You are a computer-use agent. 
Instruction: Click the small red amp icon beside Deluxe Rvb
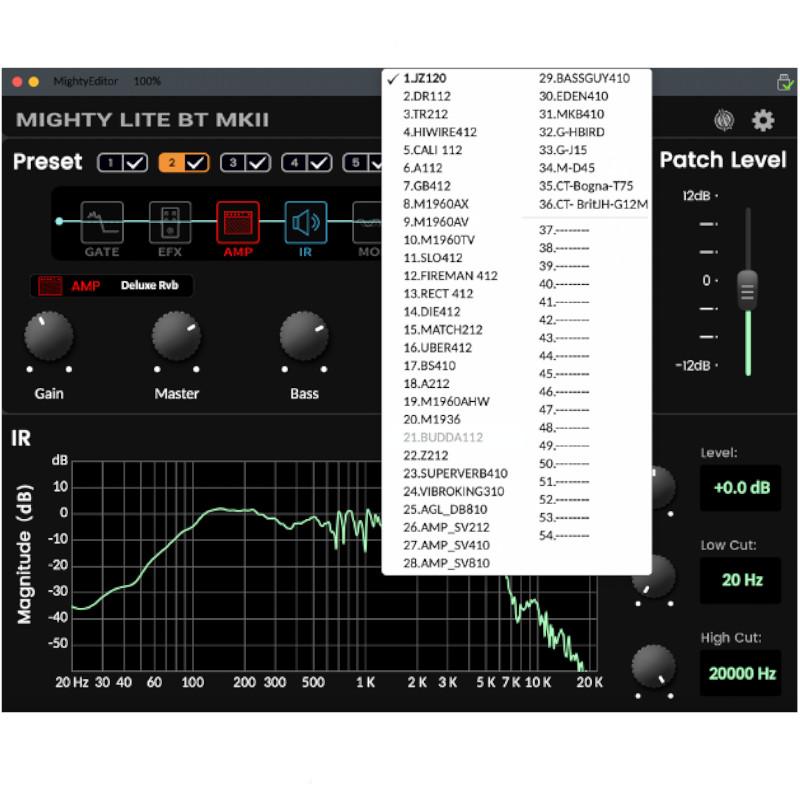[x=50, y=286]
